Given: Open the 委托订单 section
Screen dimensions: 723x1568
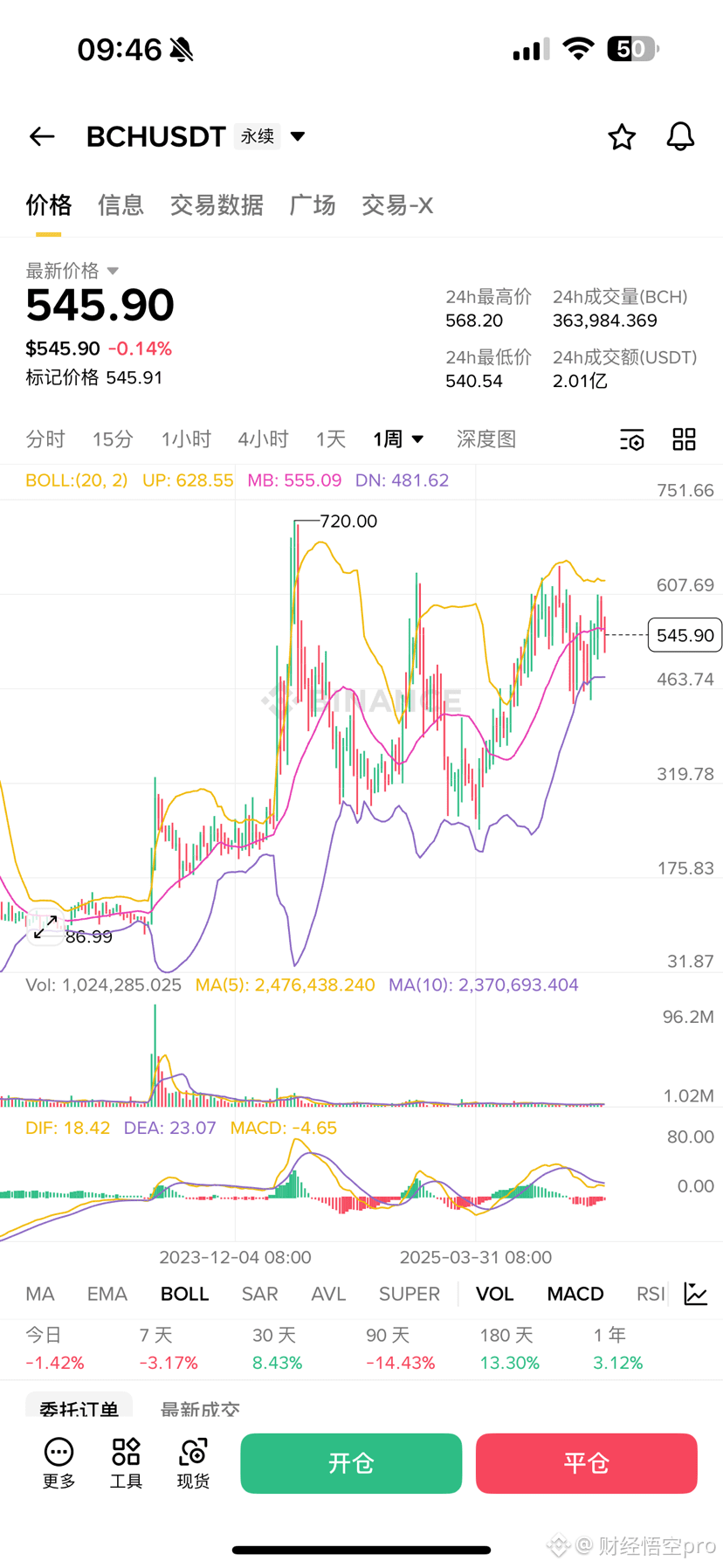Looking at the screenshot, I should [79, 1406].
